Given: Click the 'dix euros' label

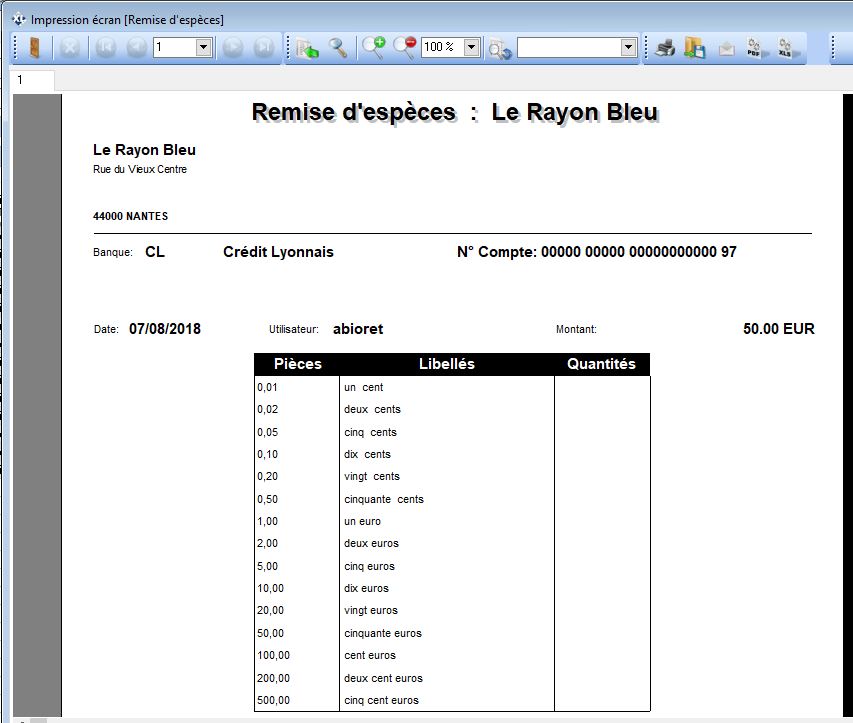Looking at the screenshot, I should pos(366,588).
